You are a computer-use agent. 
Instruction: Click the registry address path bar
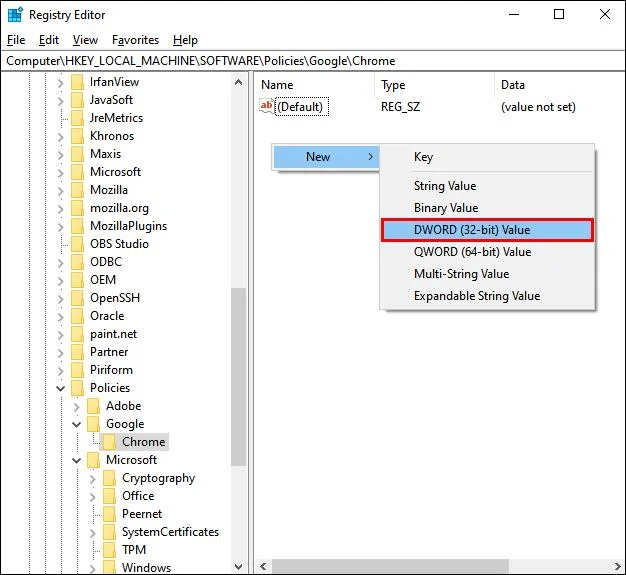point(313,61)
